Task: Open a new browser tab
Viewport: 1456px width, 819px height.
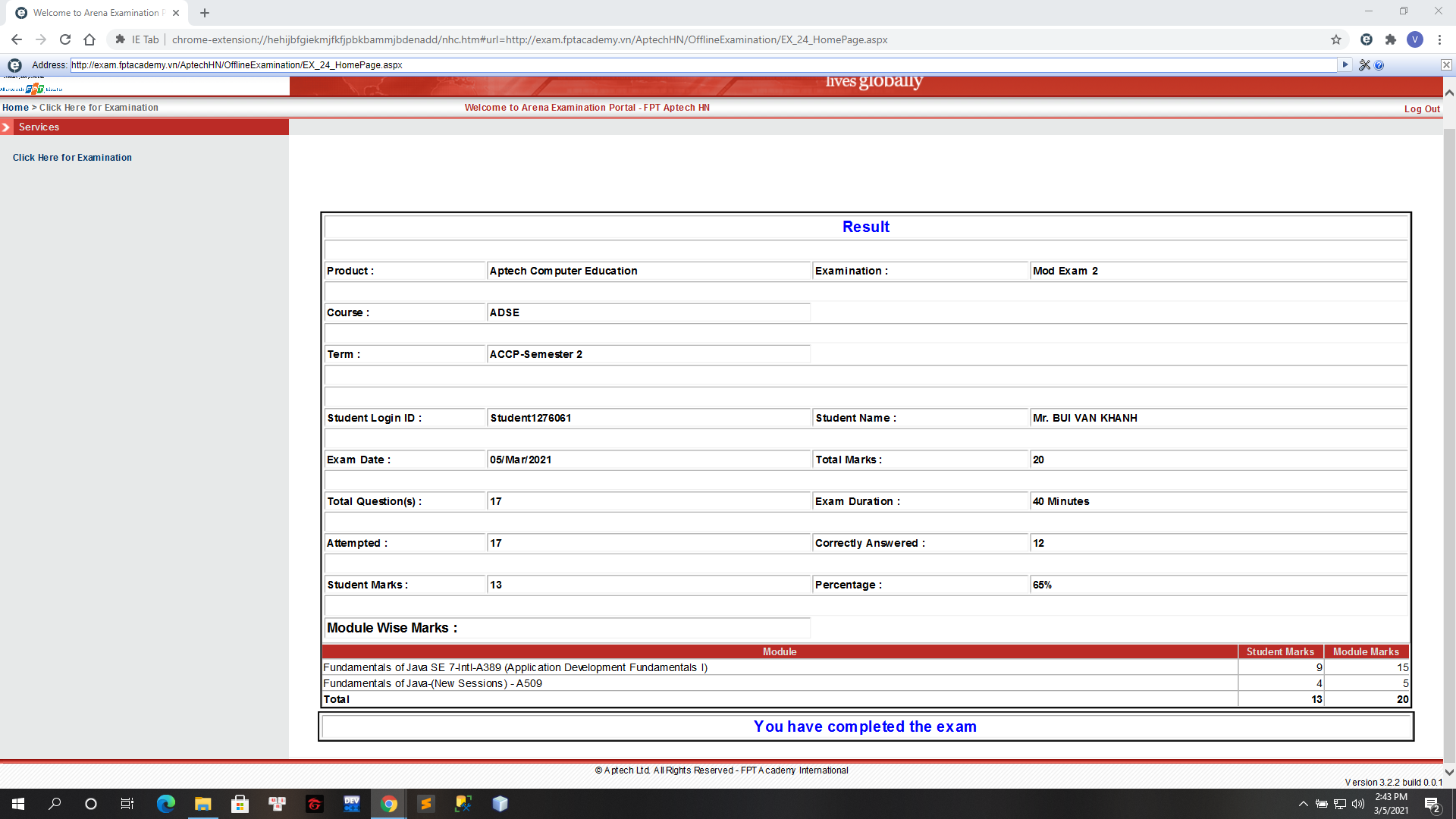Action: pos(205,13)
